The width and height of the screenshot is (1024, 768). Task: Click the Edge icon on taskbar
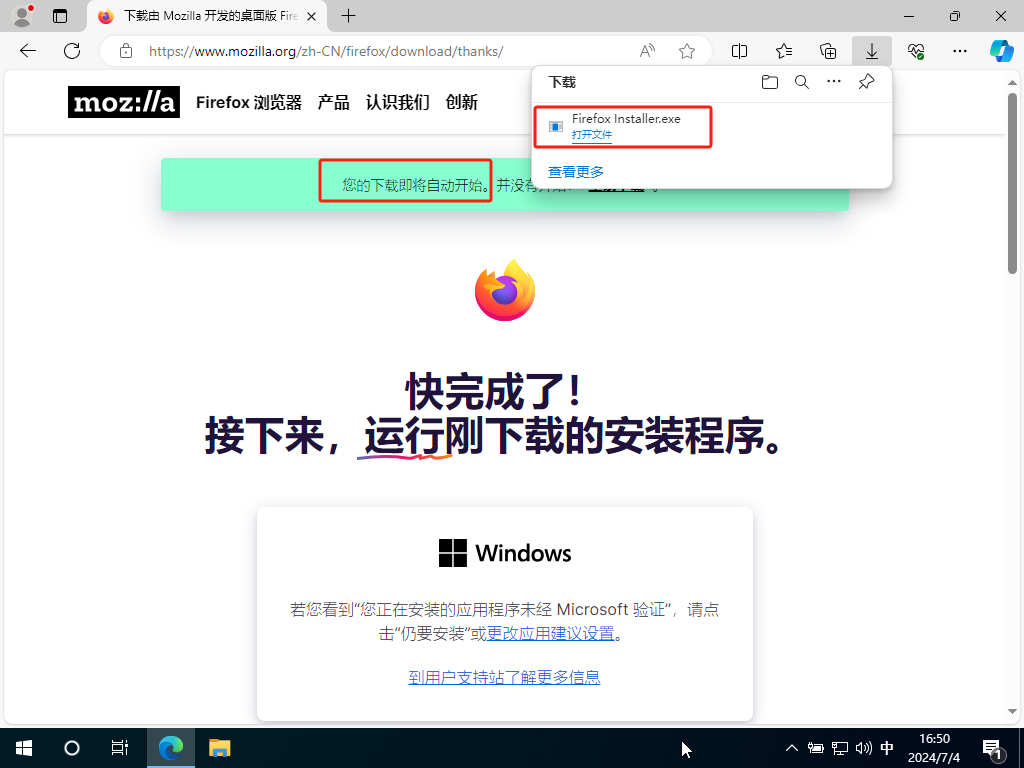pyautogui.click(x=171, y=748)
